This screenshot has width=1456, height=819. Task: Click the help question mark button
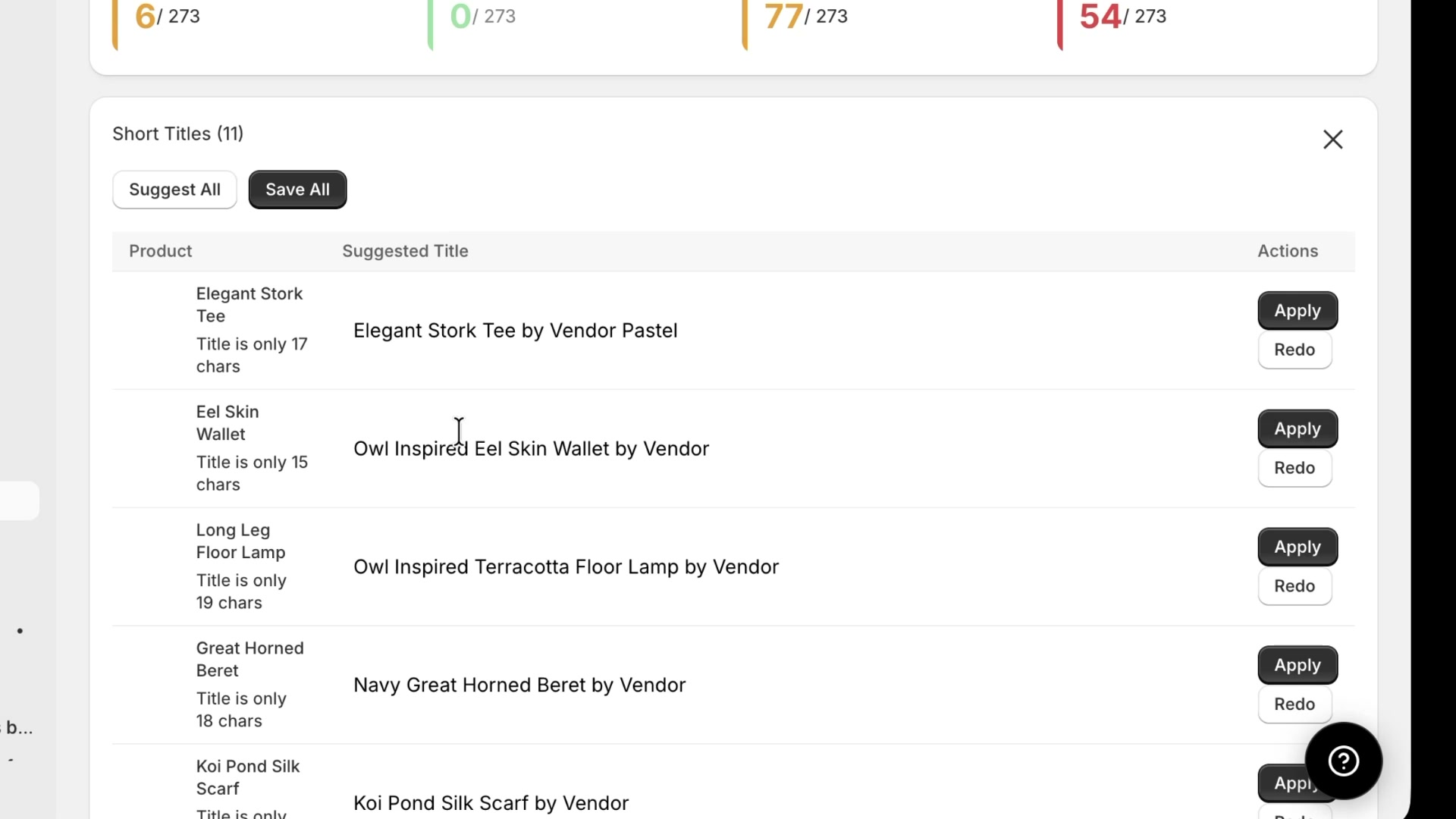click(x=1343, y=761)
